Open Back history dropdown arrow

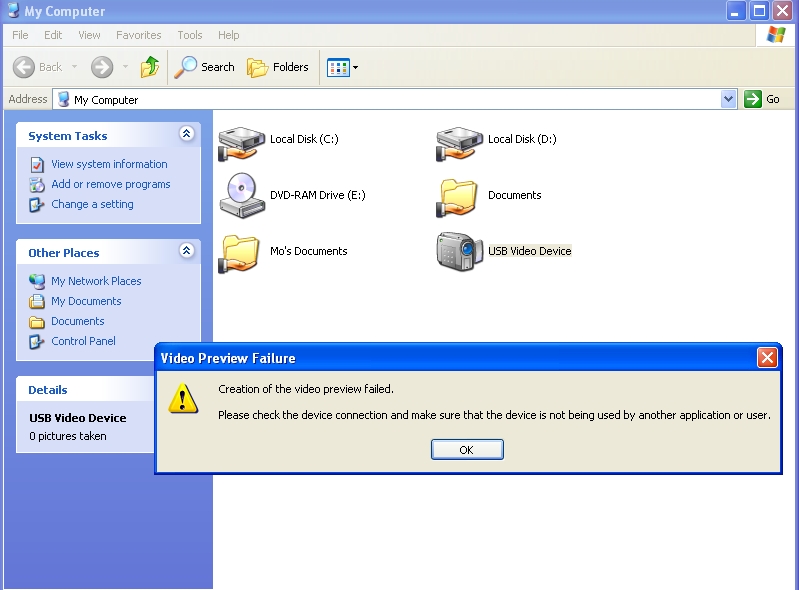(x=74, y=67)
